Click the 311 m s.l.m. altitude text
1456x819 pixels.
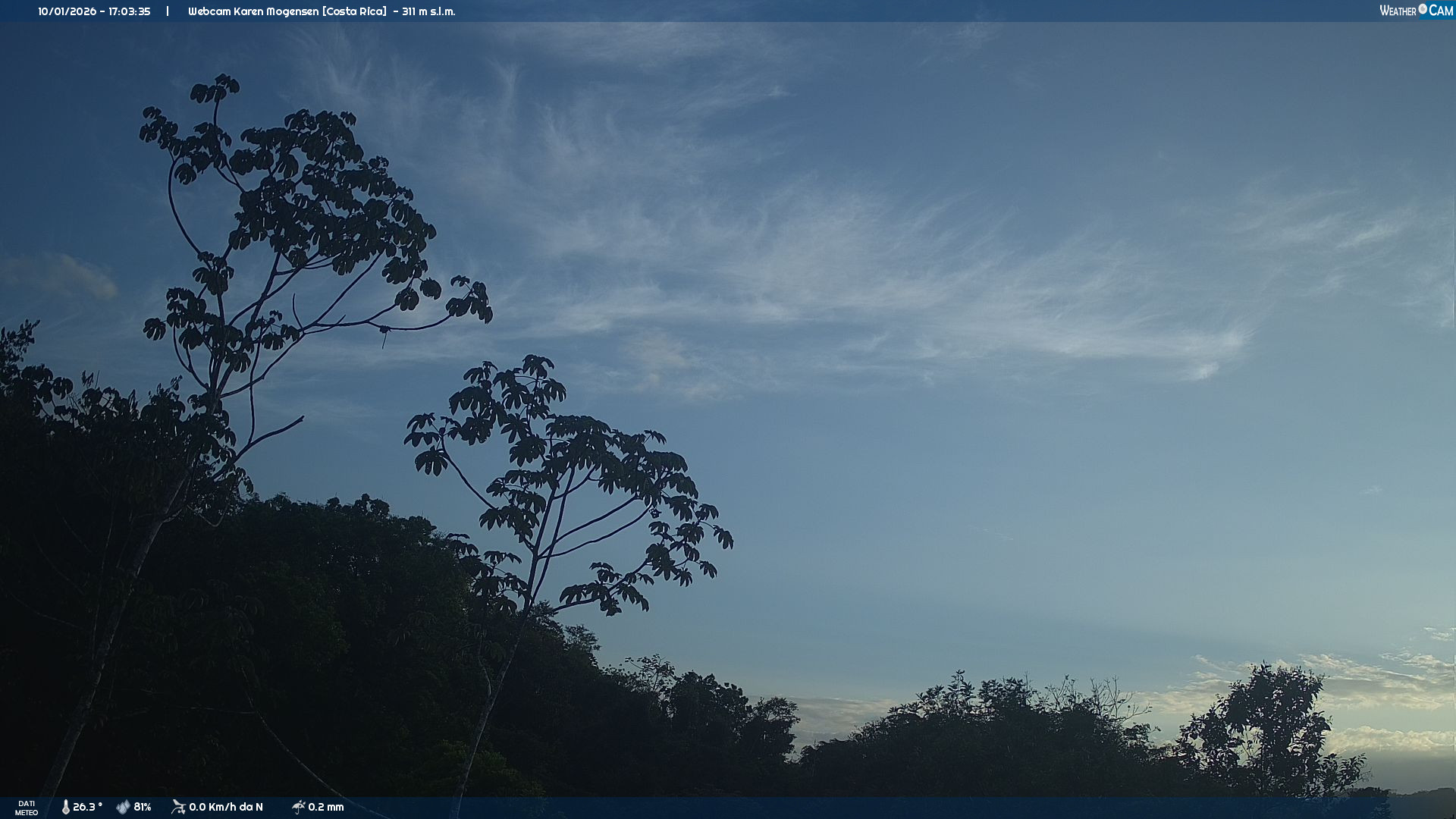click(x=428, y=11)
